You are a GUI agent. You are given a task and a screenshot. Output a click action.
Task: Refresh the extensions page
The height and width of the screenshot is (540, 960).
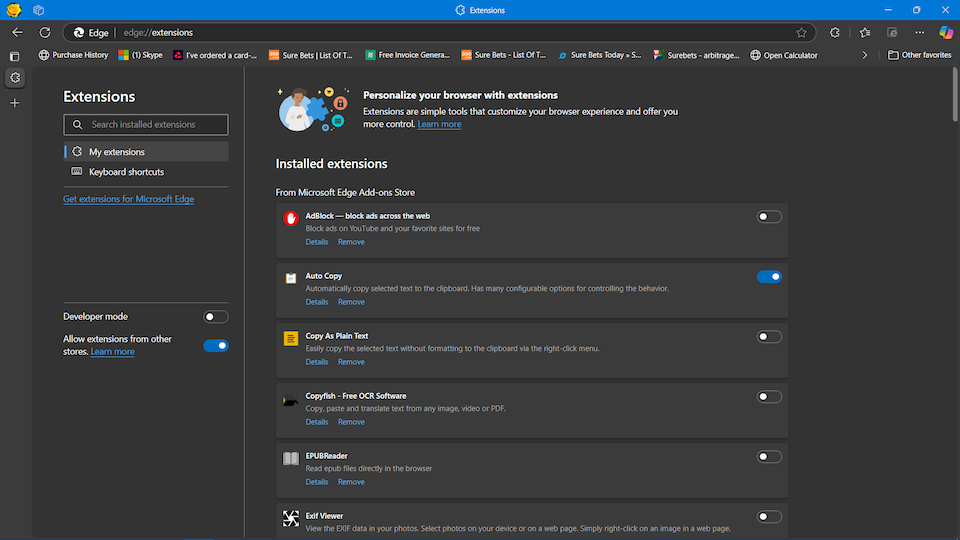point(45,32)
